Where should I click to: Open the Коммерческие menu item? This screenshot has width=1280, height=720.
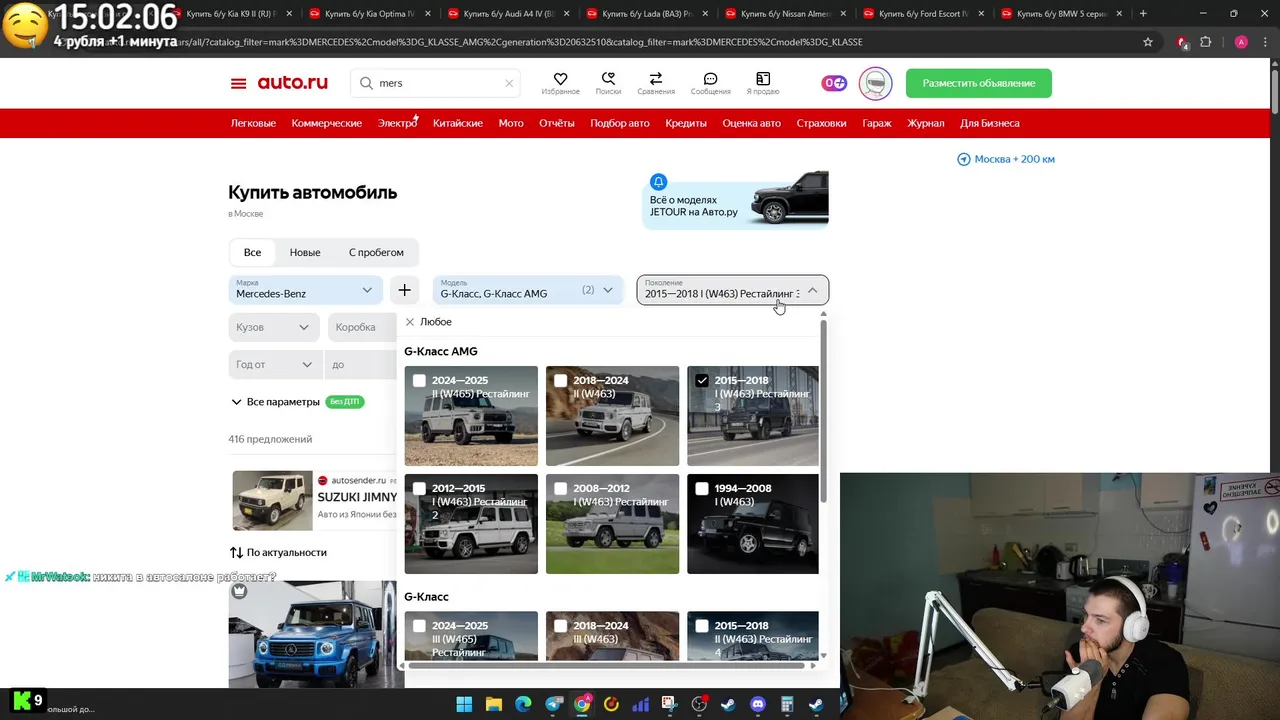[x=327, y=123]
